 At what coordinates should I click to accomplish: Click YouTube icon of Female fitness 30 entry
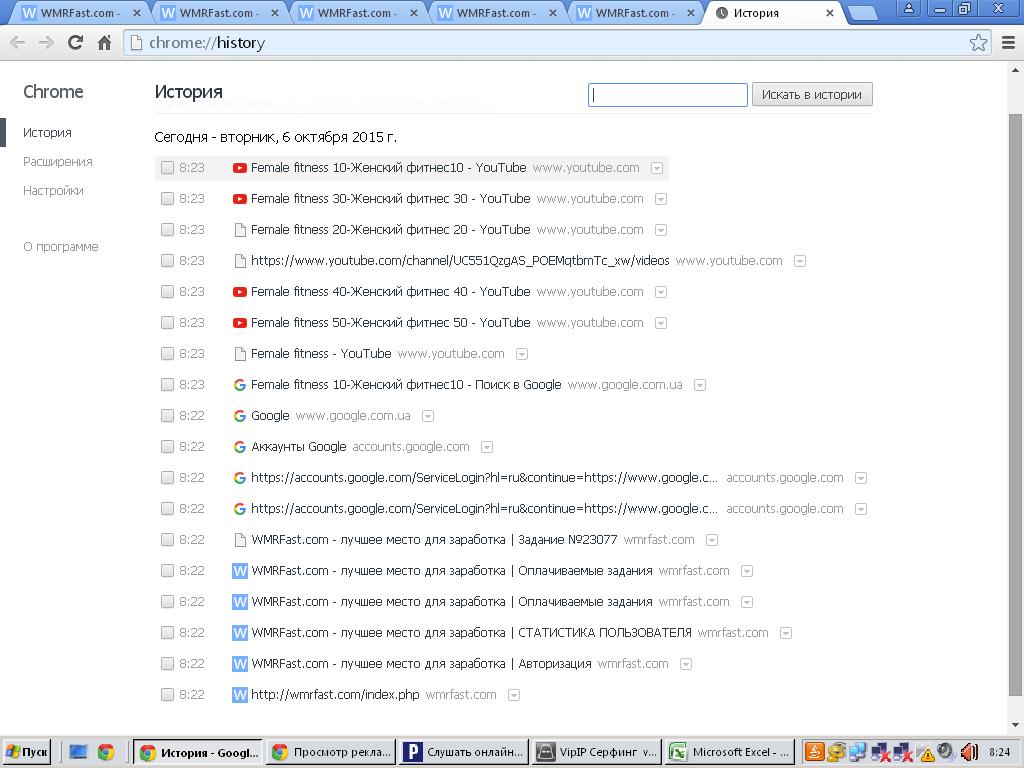point(240,199)
